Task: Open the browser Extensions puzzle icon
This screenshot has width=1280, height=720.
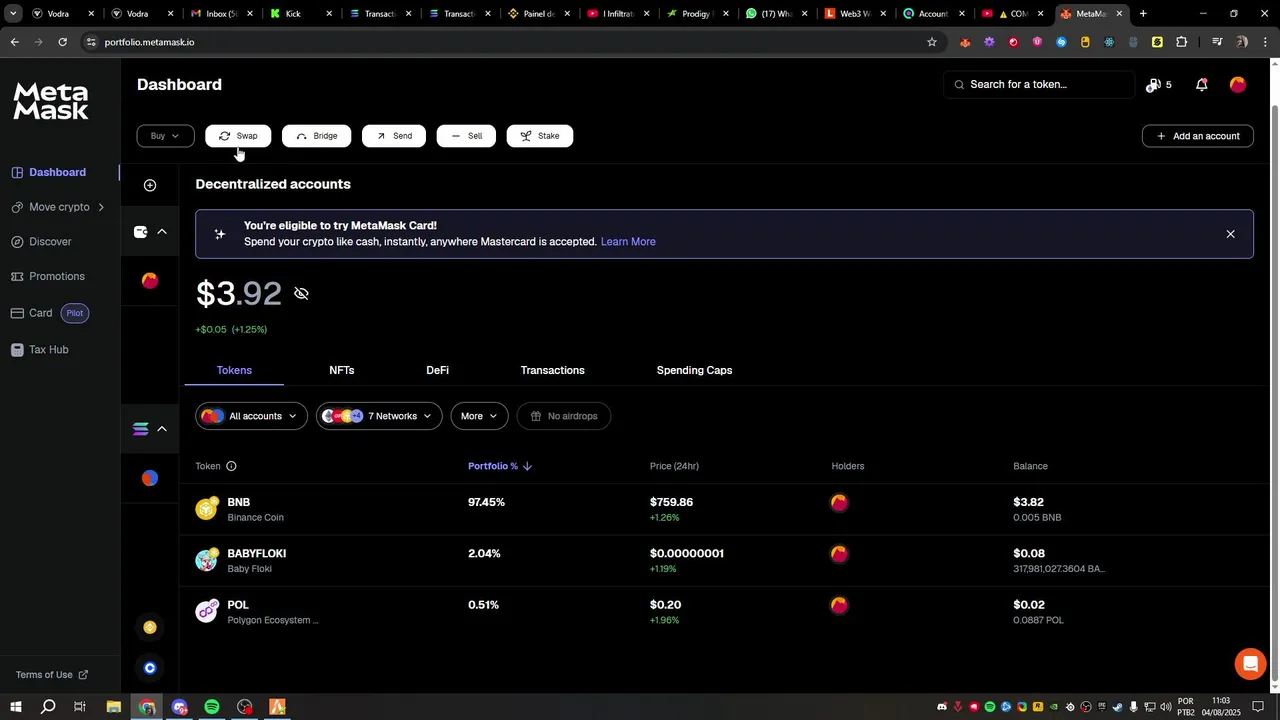Action: click(x=1181, y=42)
